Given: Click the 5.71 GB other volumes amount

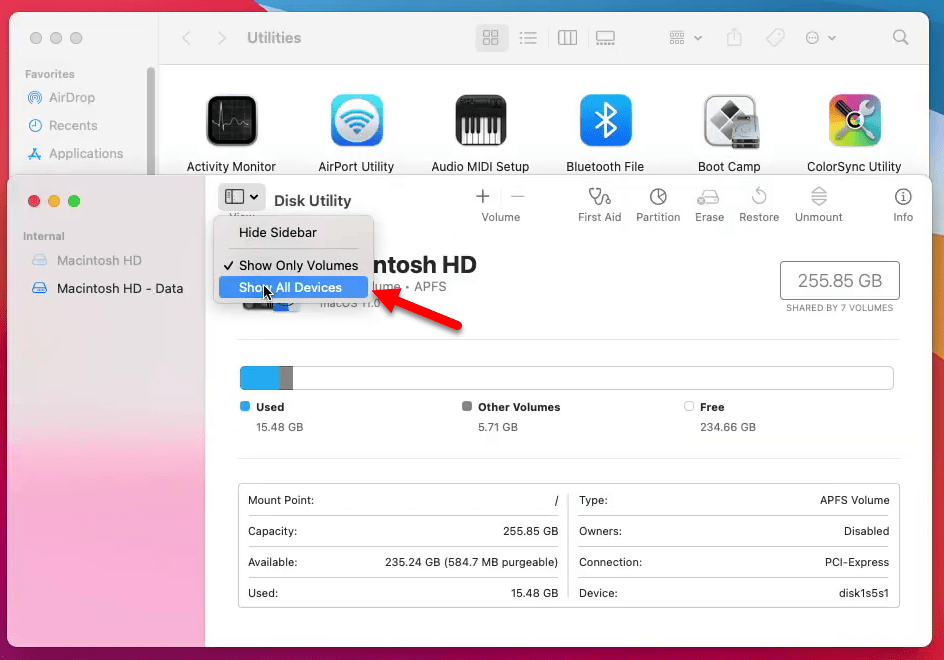Looking at the screenshot, I should (498, 427).
